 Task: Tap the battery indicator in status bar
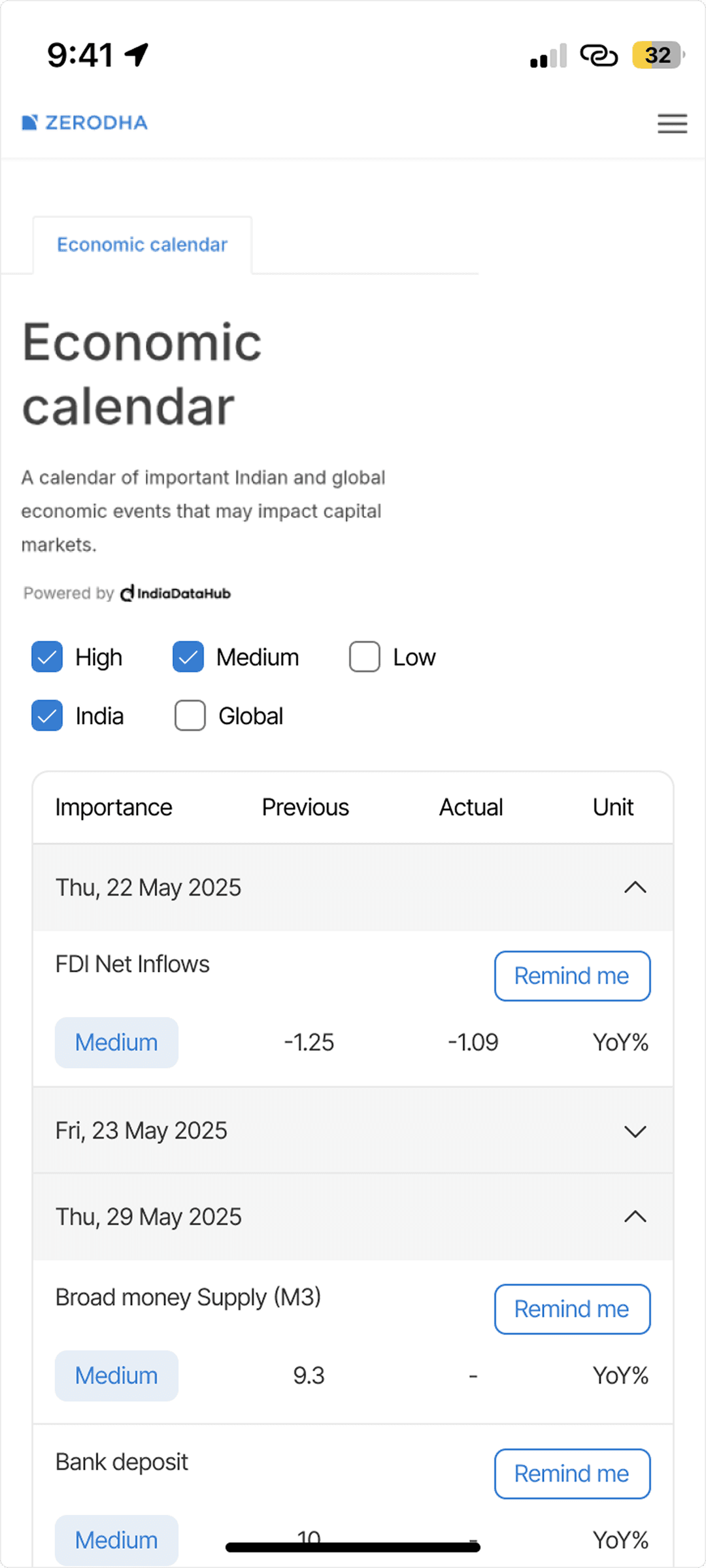[x=658, y=56]
